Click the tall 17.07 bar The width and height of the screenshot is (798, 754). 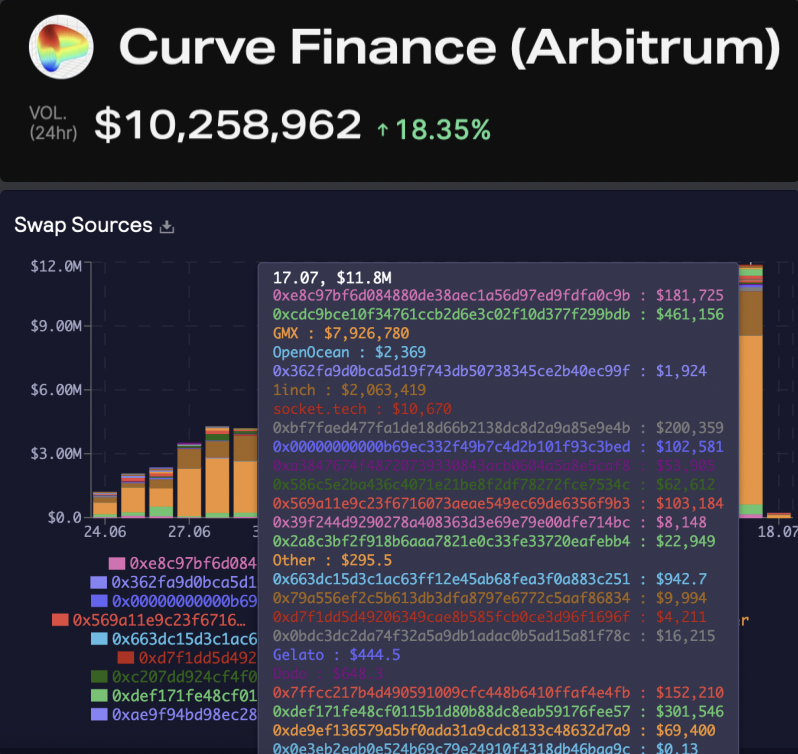click(751, 390)
